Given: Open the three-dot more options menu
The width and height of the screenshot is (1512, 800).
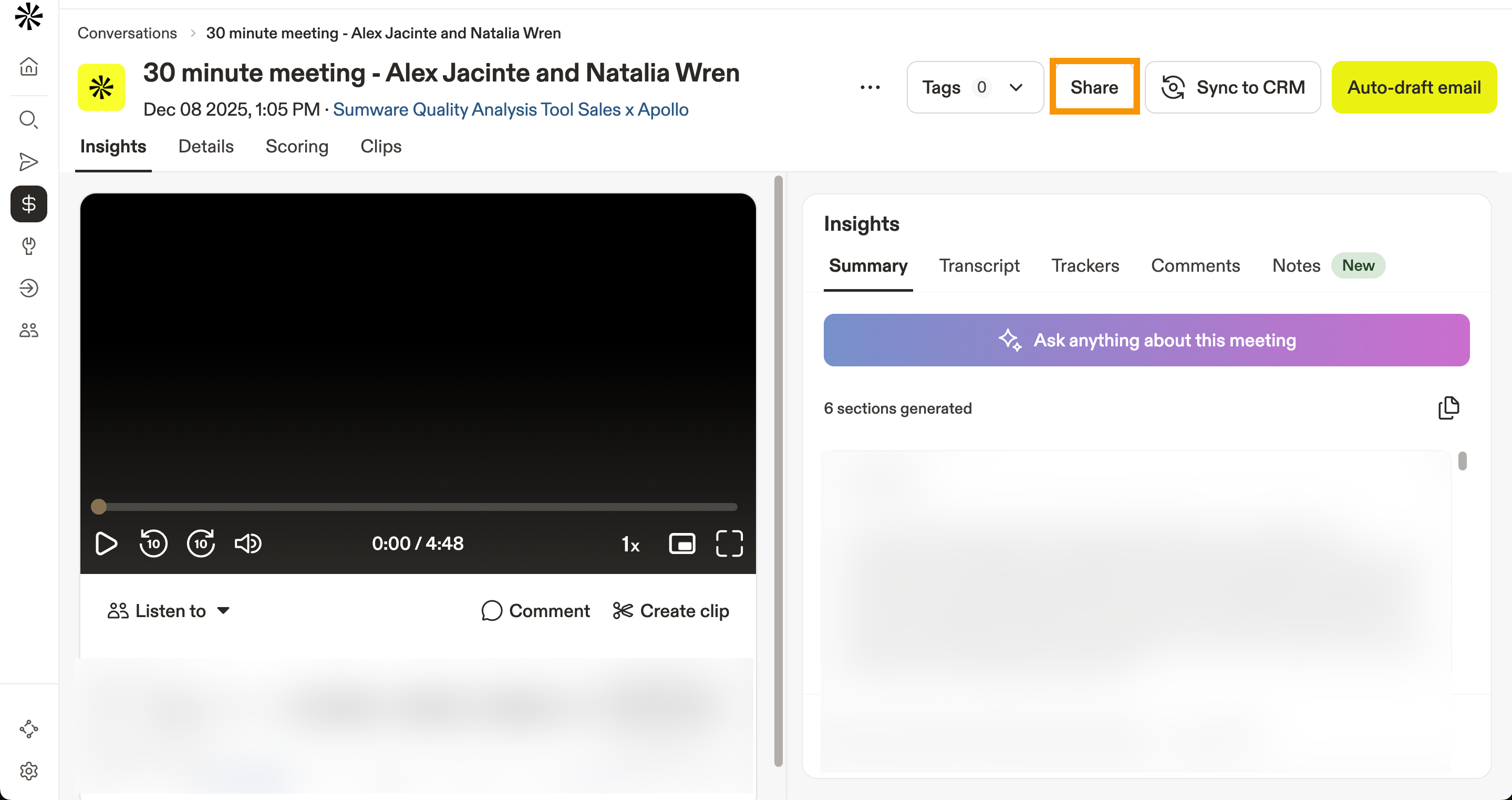Looking at the screenshot, I should pos(869,88).
